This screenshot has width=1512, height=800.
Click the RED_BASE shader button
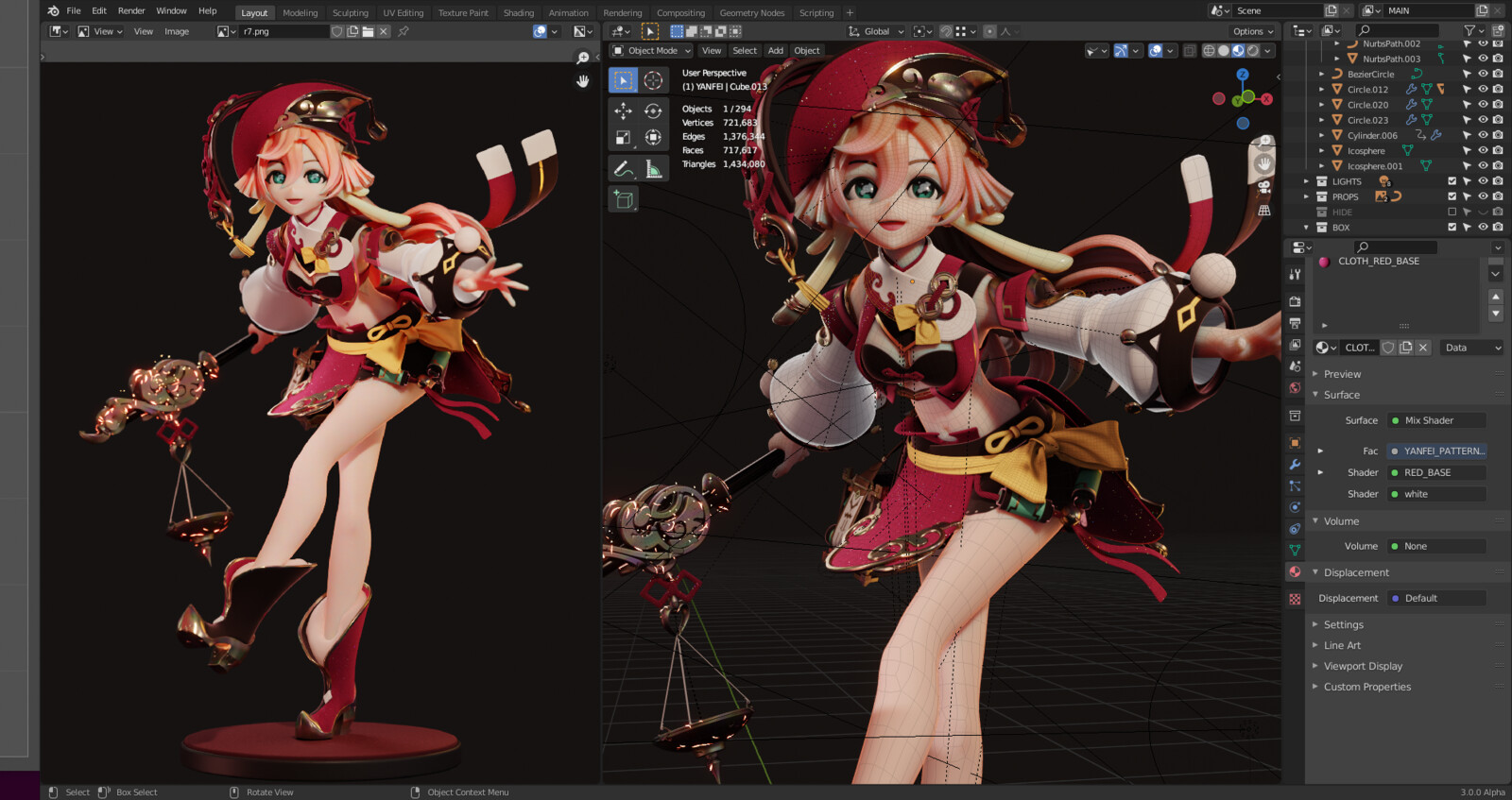coord(1436,472)
